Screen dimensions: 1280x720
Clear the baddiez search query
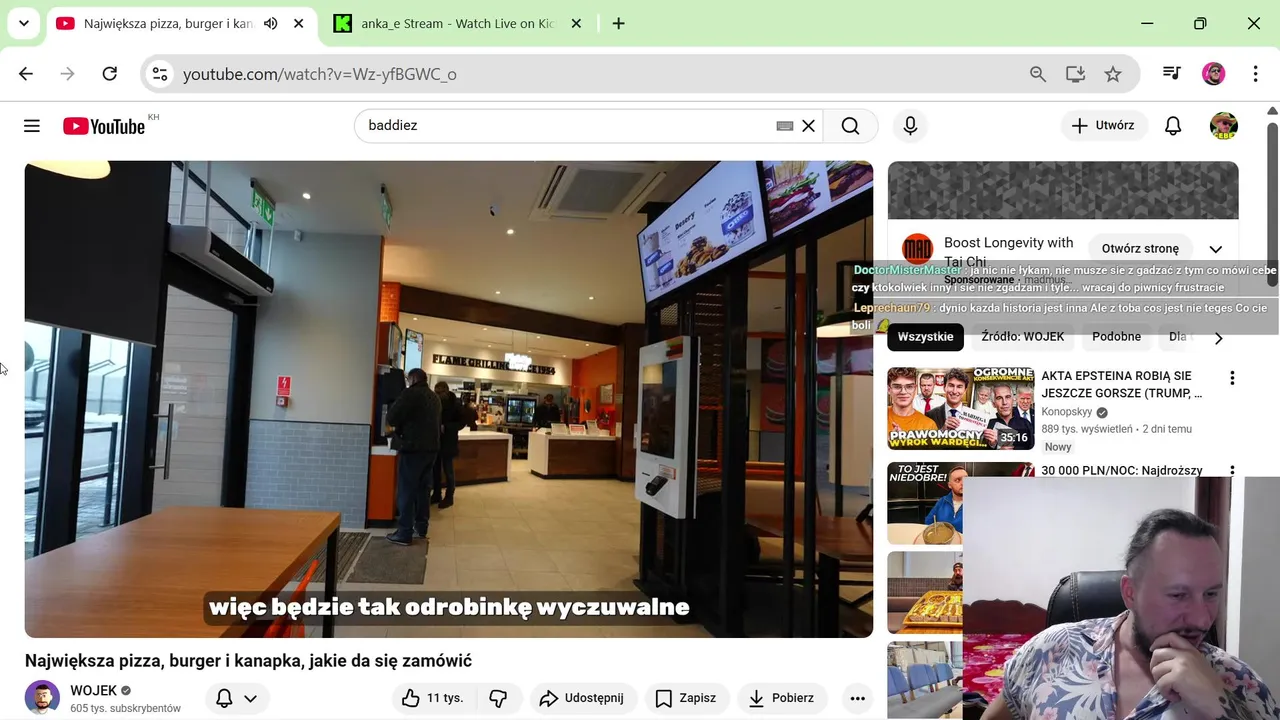pos(808,126)
